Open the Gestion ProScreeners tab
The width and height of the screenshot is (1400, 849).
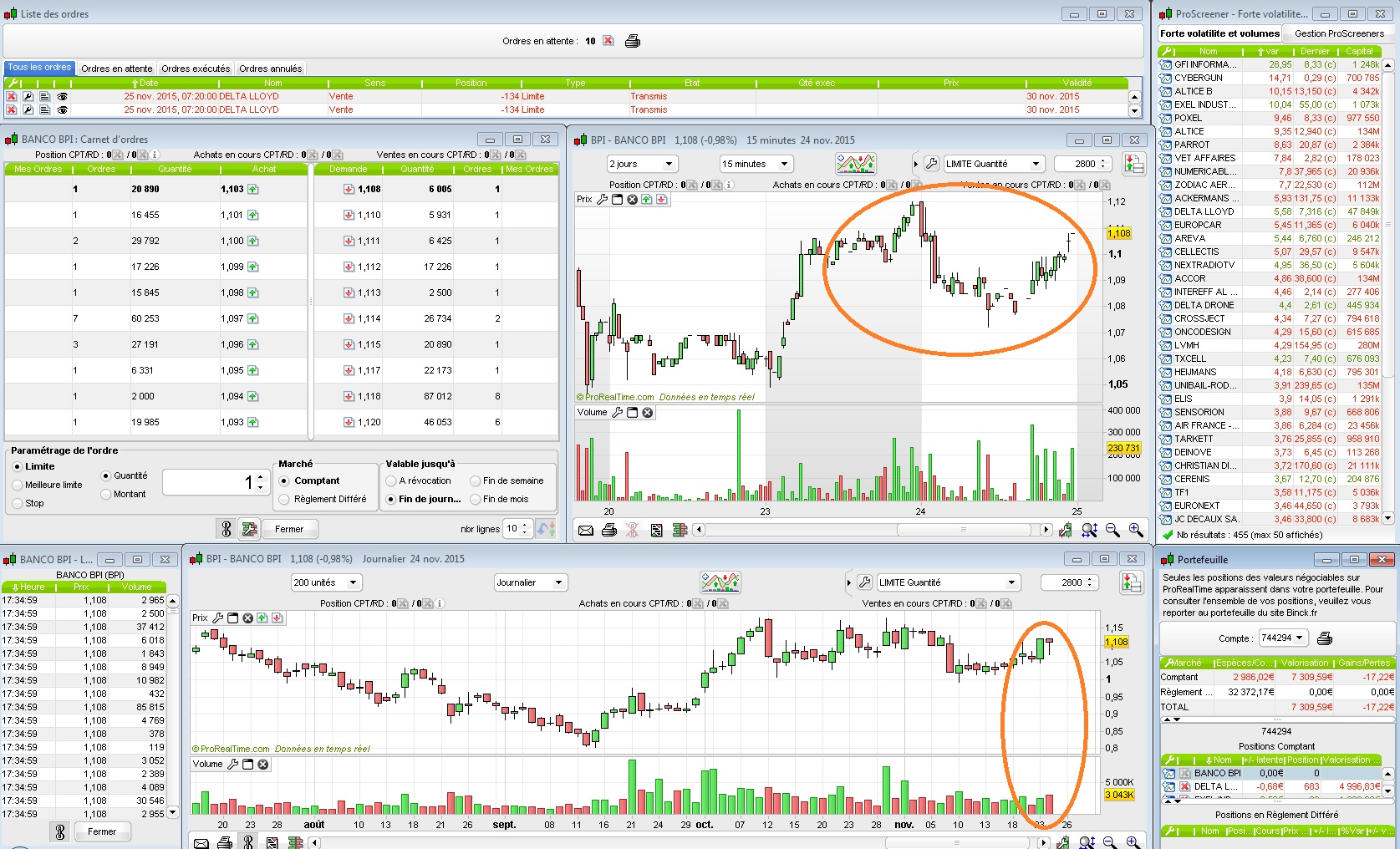(x=1339, y=33)
